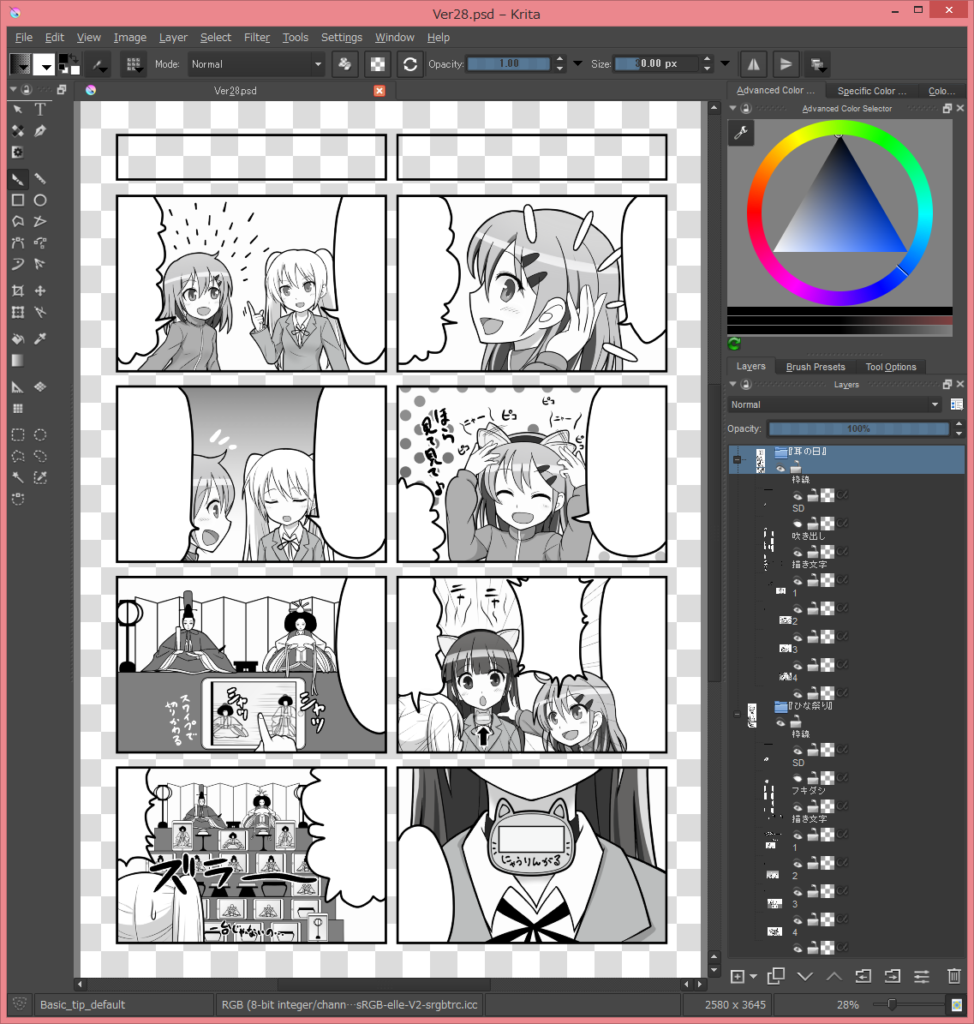Select the Rectangle tool
Screen dimensions: 974x1024
pyautogui.click(x=19, y=199)
